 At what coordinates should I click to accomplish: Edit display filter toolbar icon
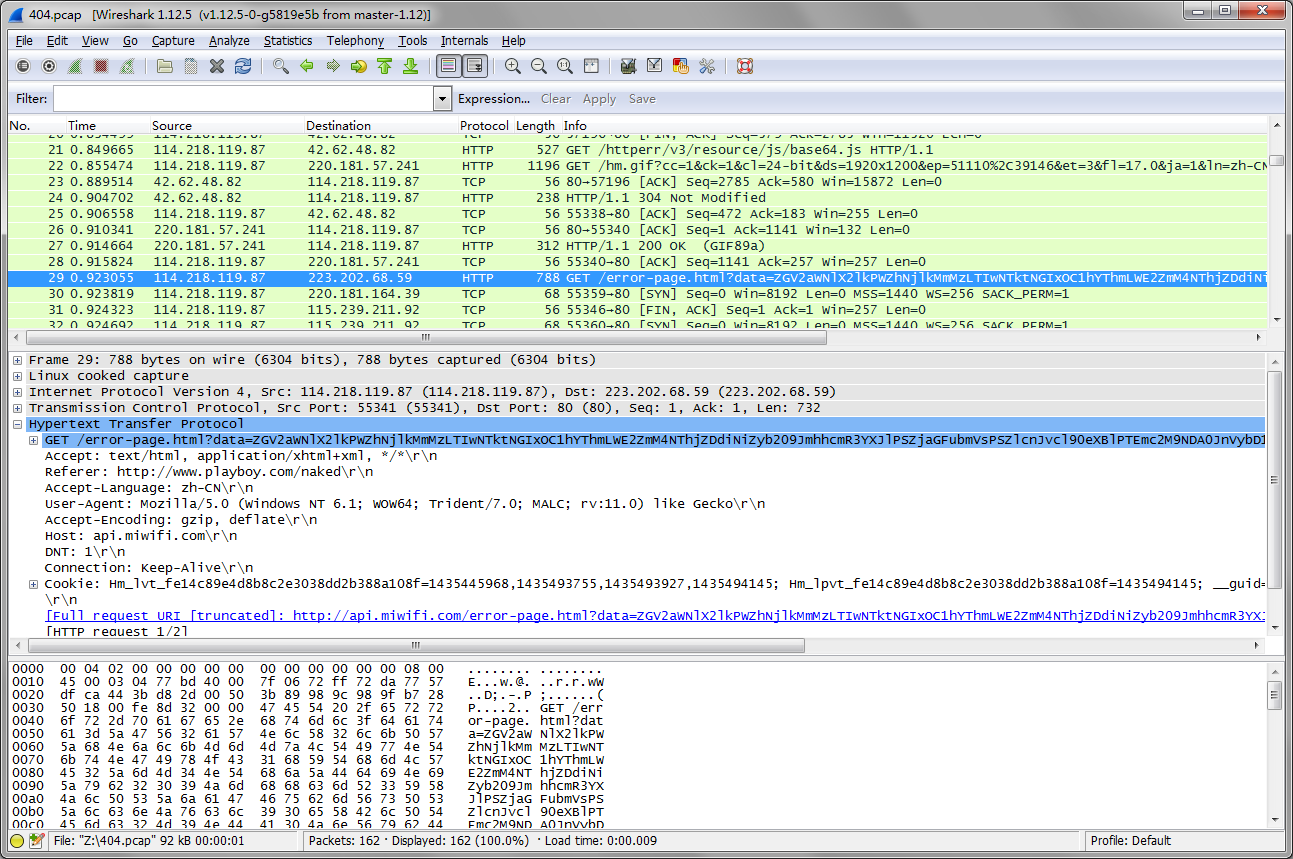(x=655, y=66)
